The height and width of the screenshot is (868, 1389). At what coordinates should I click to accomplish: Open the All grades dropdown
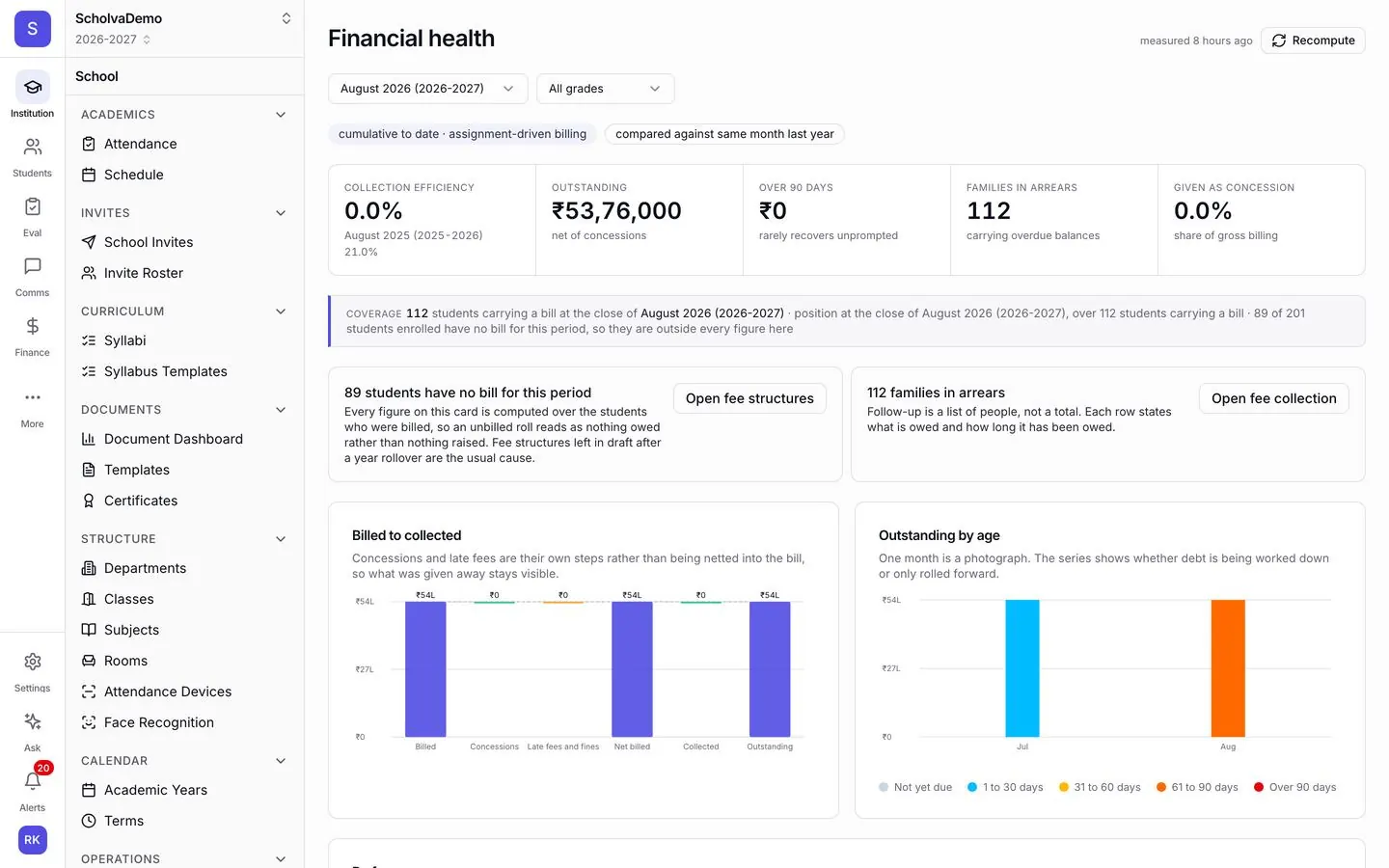pos(605,89)
